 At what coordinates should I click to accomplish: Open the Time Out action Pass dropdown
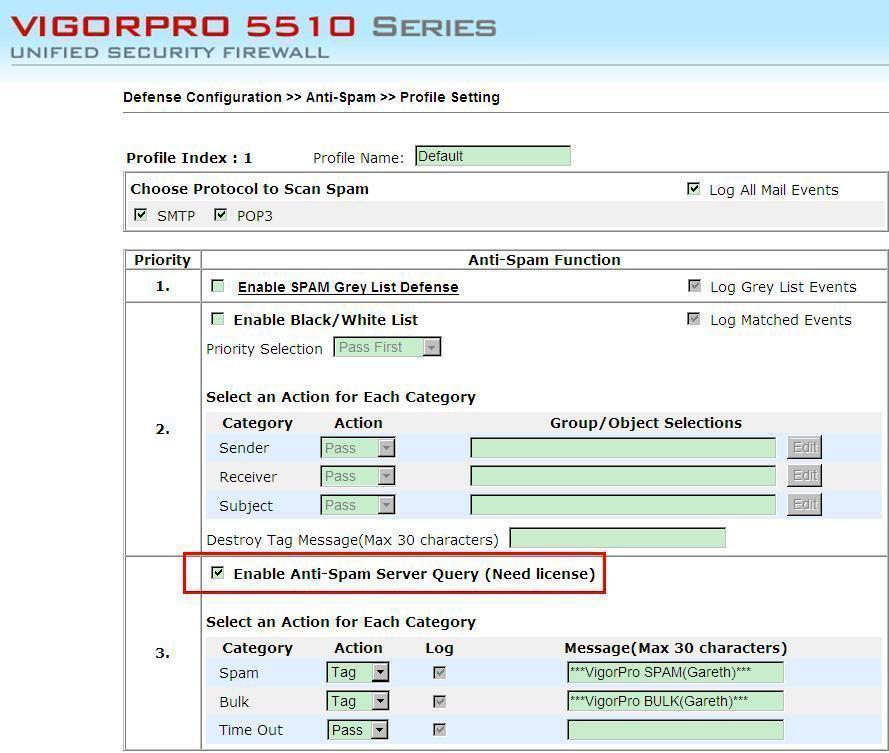point(358,730)
